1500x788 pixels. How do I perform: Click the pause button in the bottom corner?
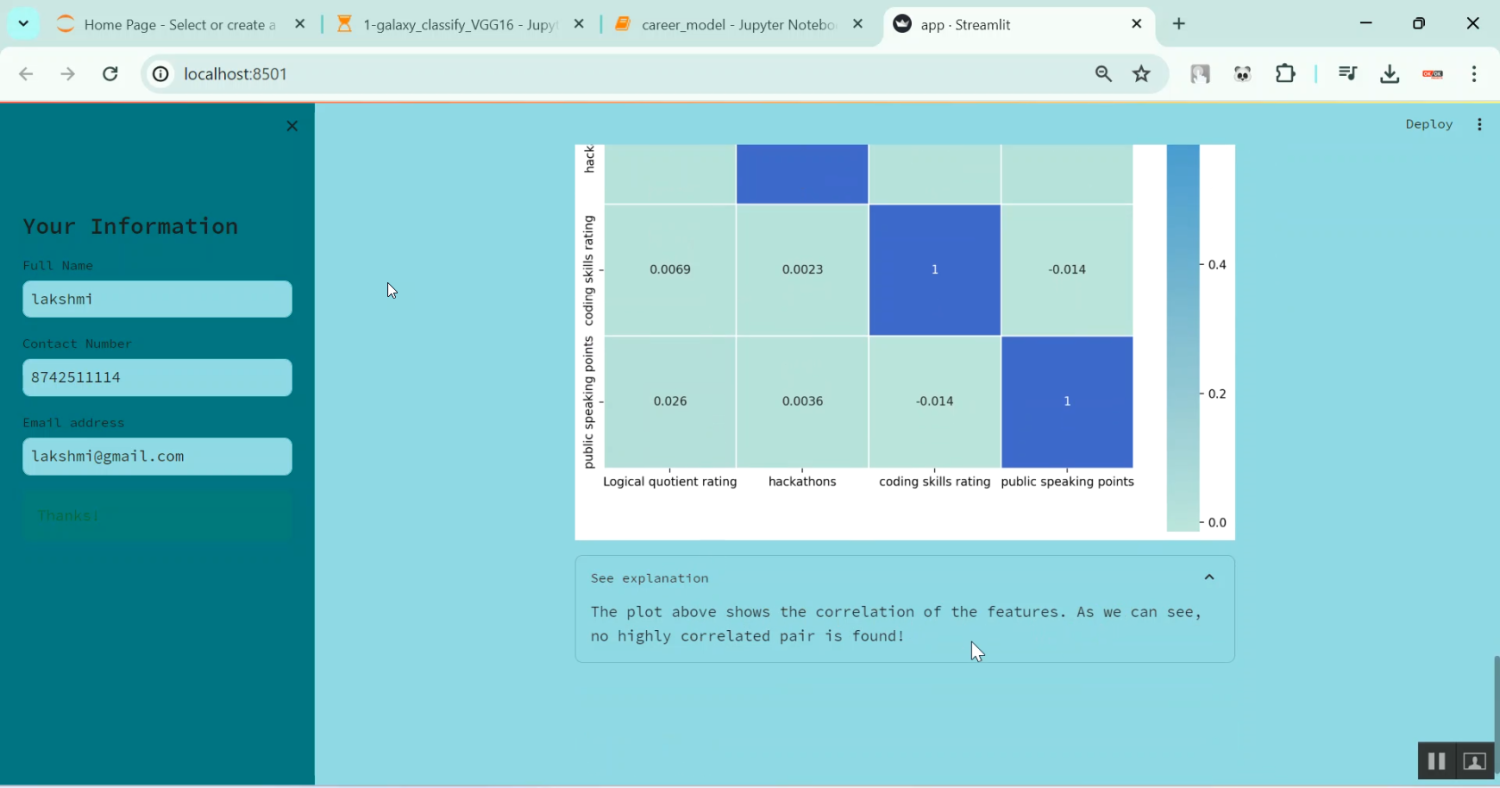pos(1436,761)
